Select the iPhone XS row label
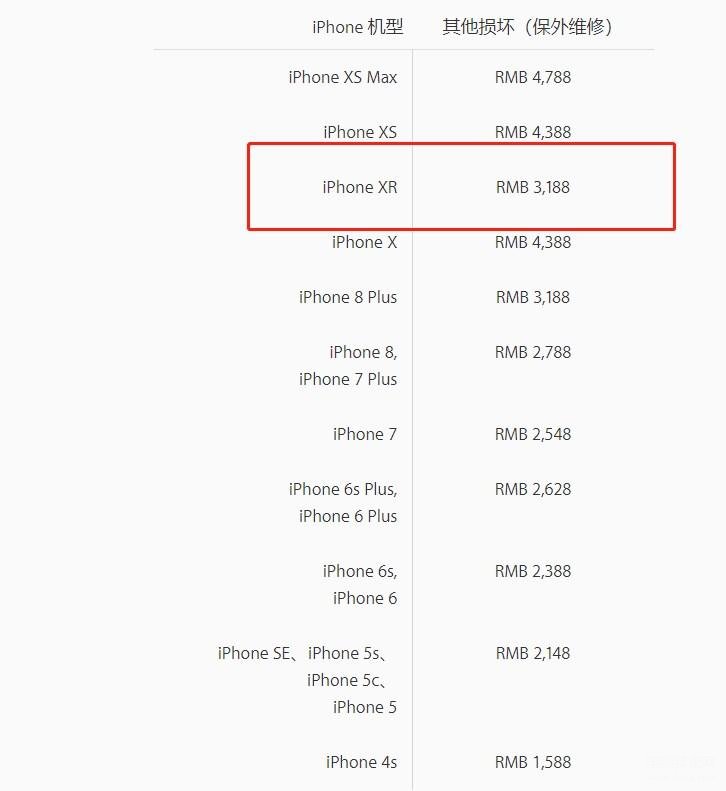Screen dimensions: 726x791 click(360, 132)
